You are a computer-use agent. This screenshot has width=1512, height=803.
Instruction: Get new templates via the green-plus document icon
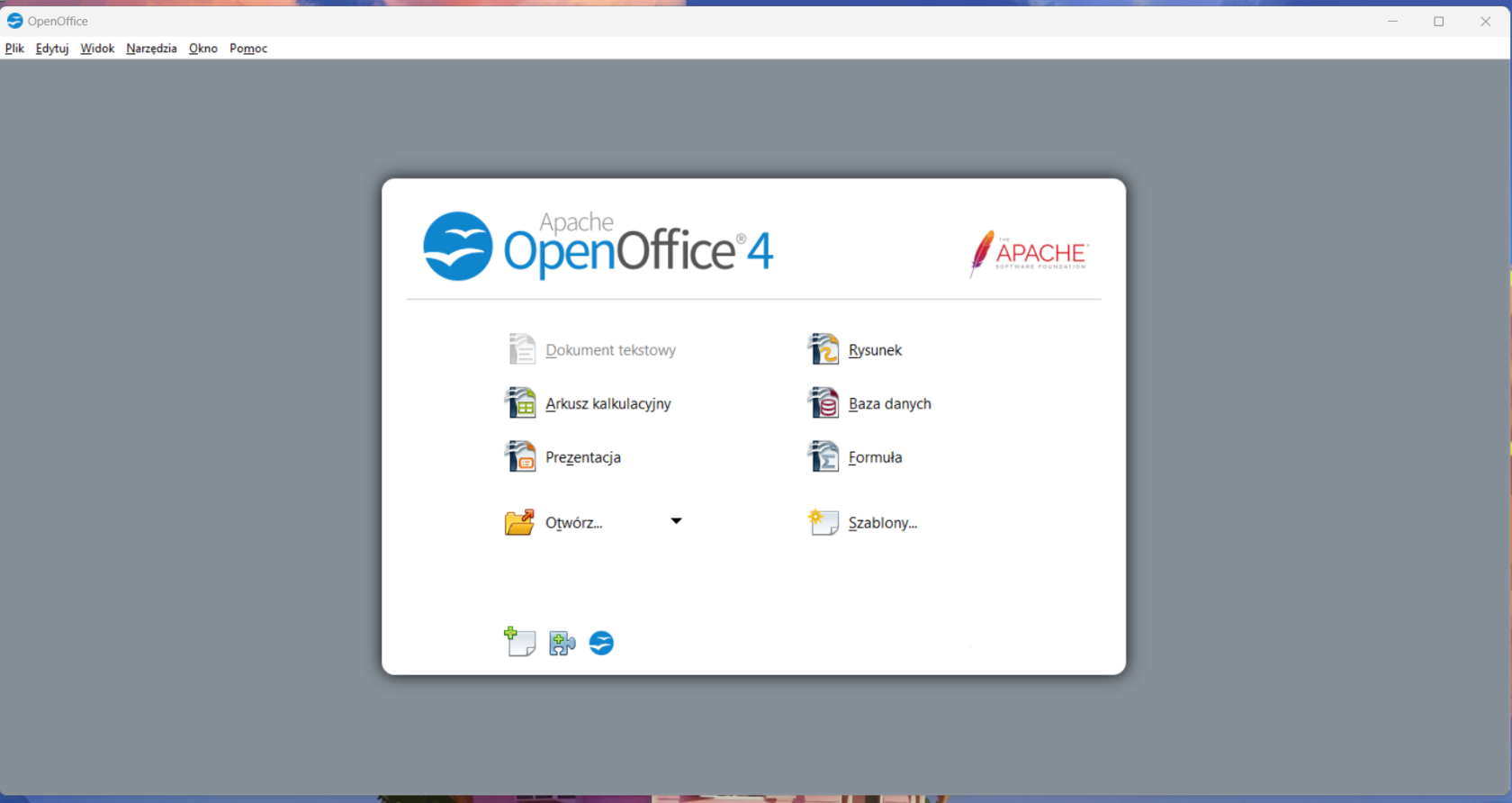point(520,642)
